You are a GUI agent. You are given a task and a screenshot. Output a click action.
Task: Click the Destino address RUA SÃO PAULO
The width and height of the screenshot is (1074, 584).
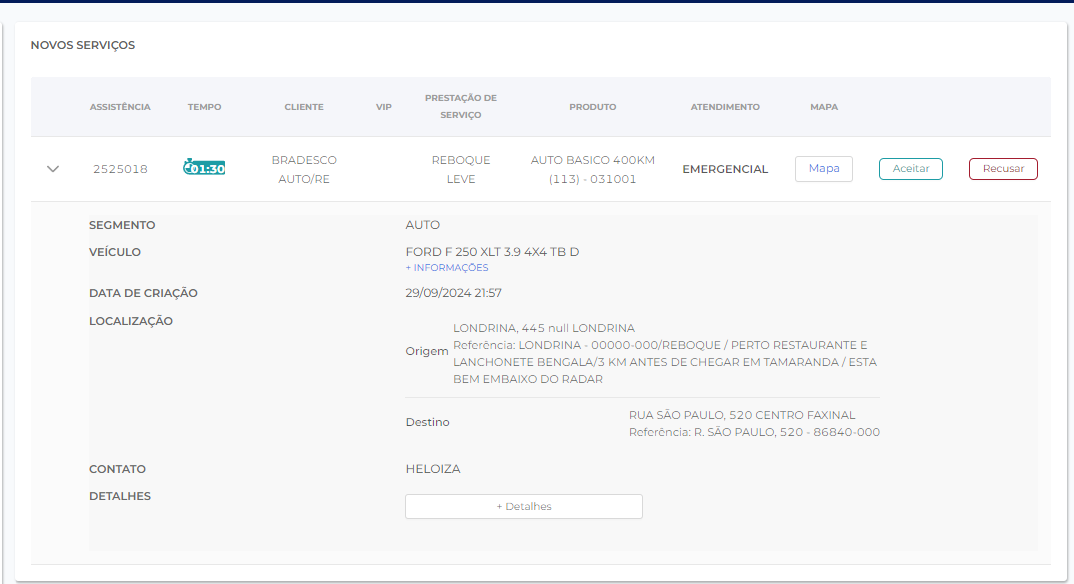[x=741, y=415]
